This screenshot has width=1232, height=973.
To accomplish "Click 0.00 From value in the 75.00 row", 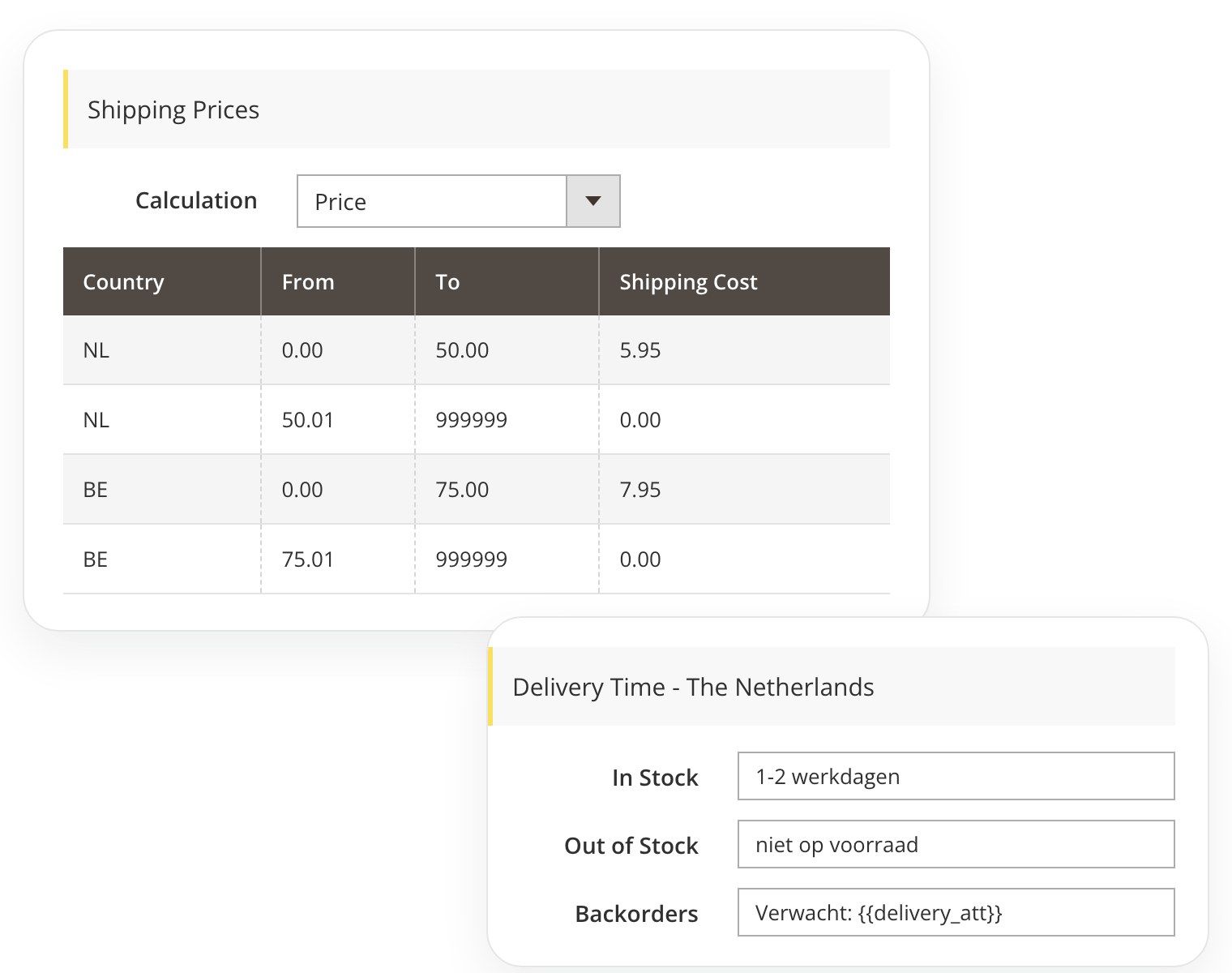I will [302, 490].
